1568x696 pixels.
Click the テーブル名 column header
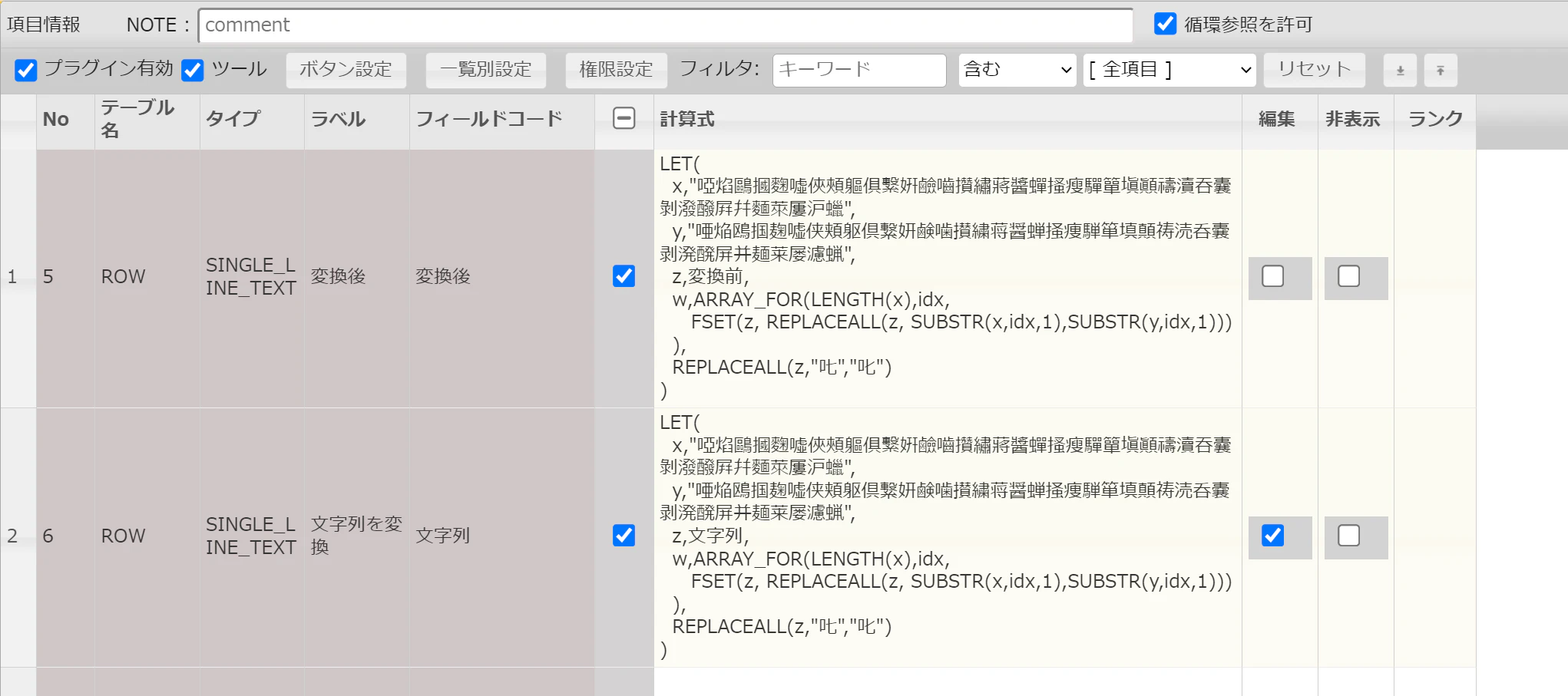(x=147, y=121)
